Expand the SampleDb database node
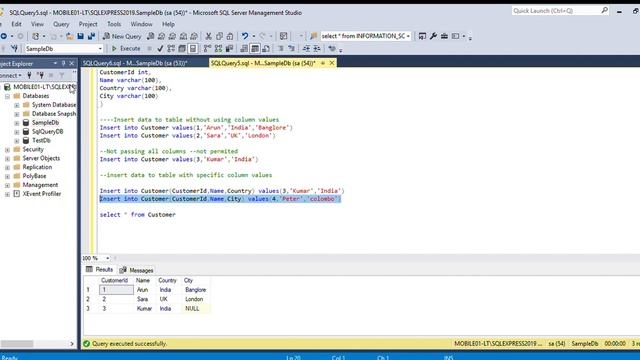 tap(17, 123)
